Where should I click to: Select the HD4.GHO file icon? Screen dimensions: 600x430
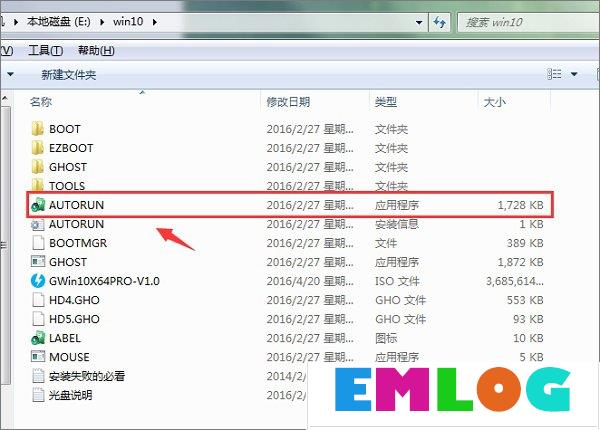[38, 300]
